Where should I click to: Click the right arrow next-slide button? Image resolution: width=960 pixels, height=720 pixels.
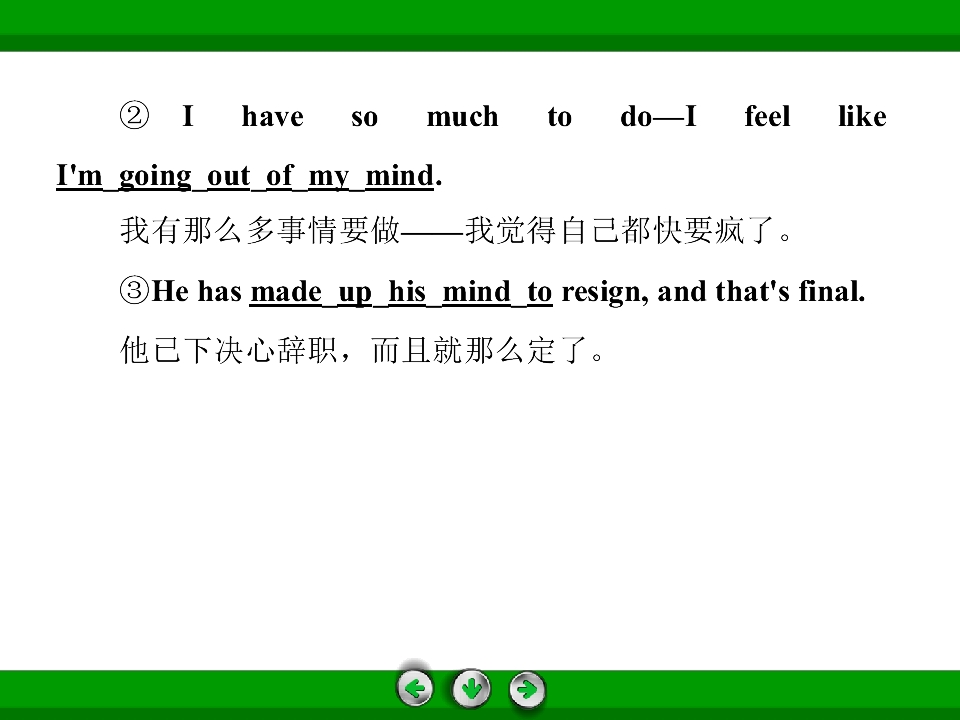527,688
